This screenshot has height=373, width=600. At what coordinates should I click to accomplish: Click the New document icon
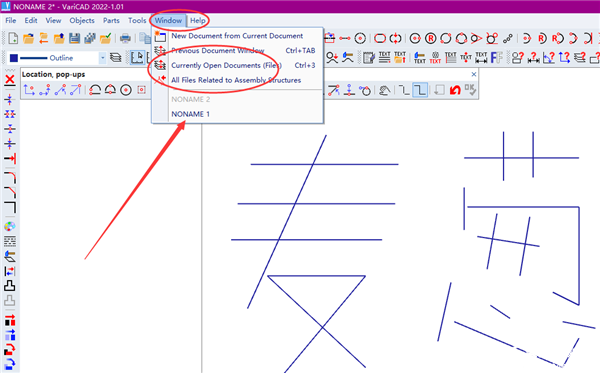point(13,38)
